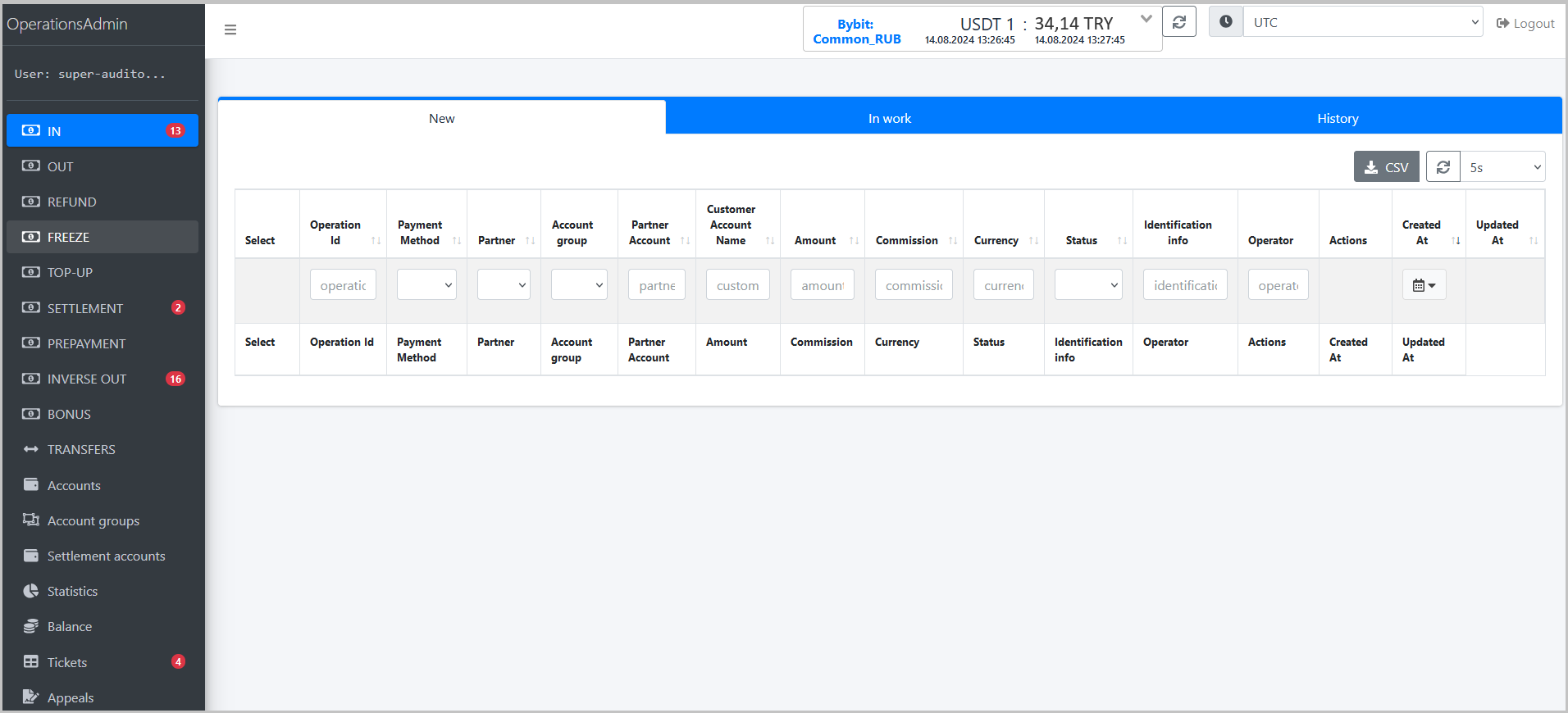
Task: Open the Statistics page
Action: click(103, 591)
